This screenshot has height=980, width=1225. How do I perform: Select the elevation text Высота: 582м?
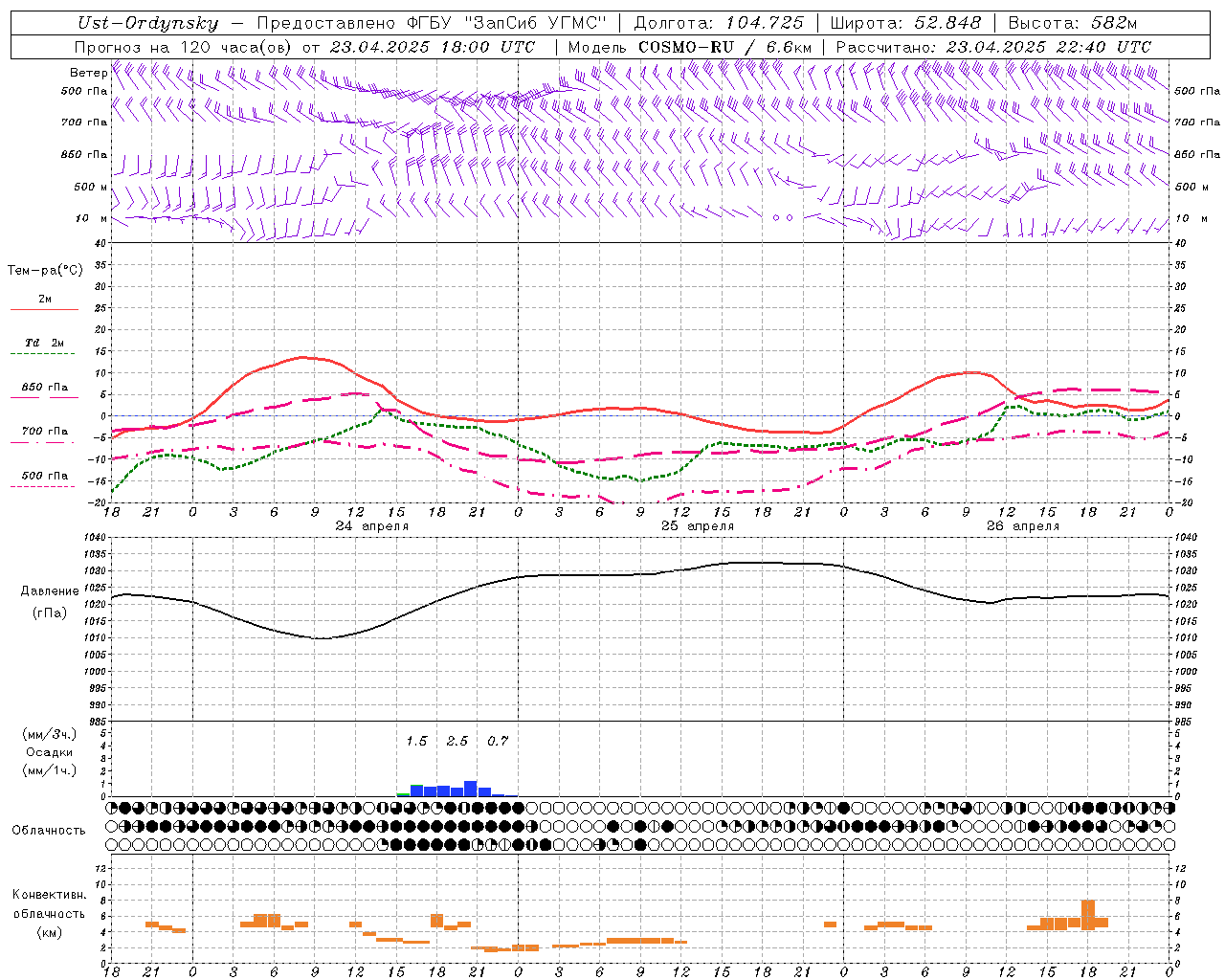coord(1073,23)
